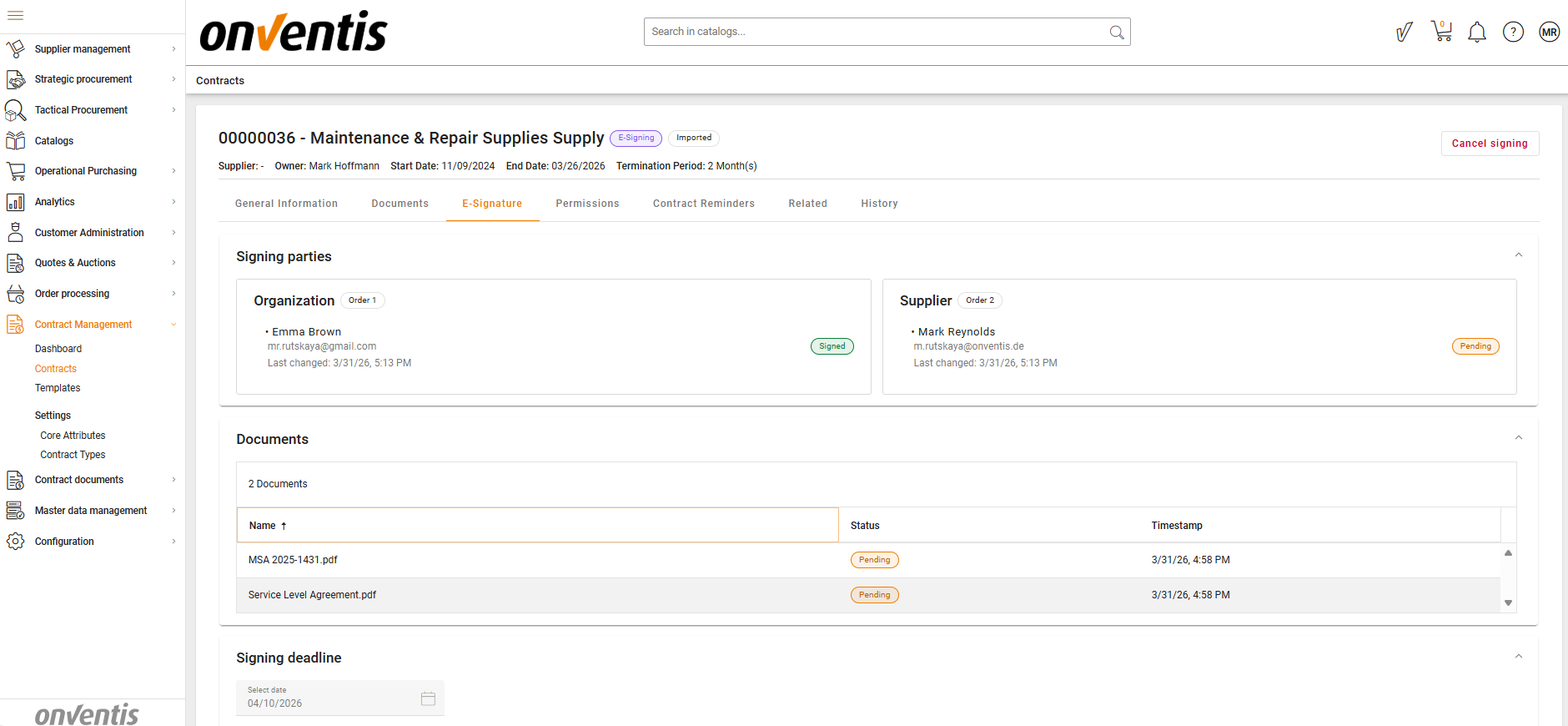Click the search magnifier icon
The height and width of the screenshot is (726, 1568).
pyautogui.click(x=1116, y=33)
